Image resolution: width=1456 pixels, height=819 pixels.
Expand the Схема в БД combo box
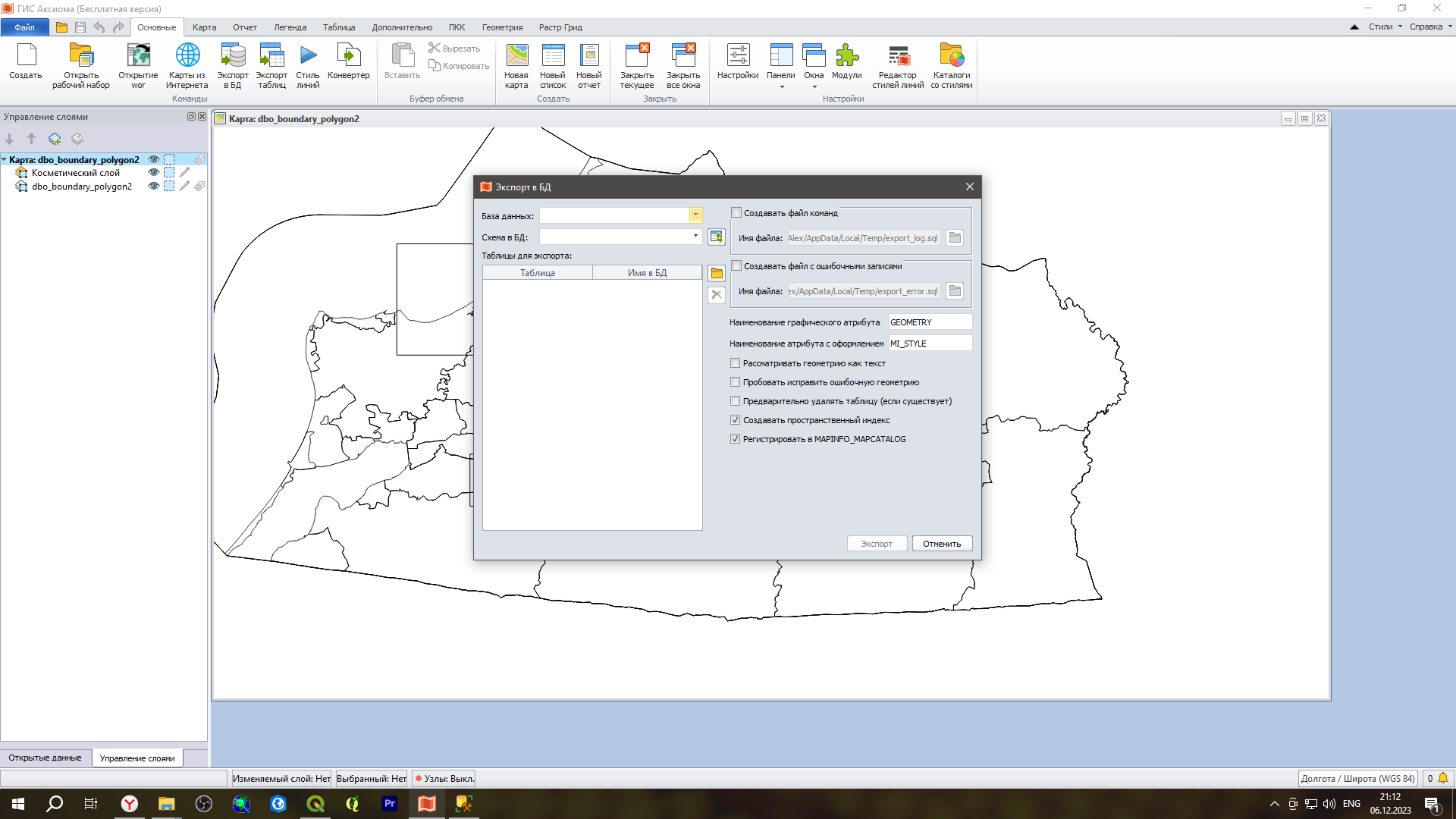point(695,237)
